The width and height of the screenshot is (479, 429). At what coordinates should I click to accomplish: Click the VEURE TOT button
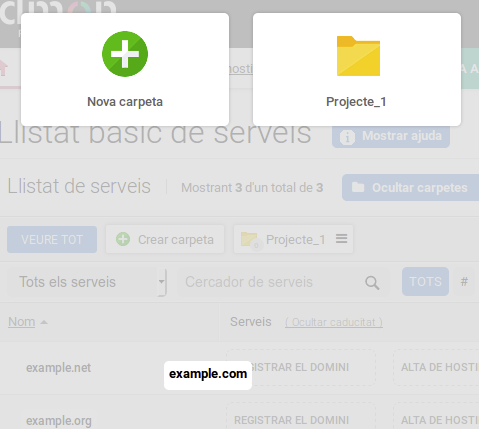point(52,240)
